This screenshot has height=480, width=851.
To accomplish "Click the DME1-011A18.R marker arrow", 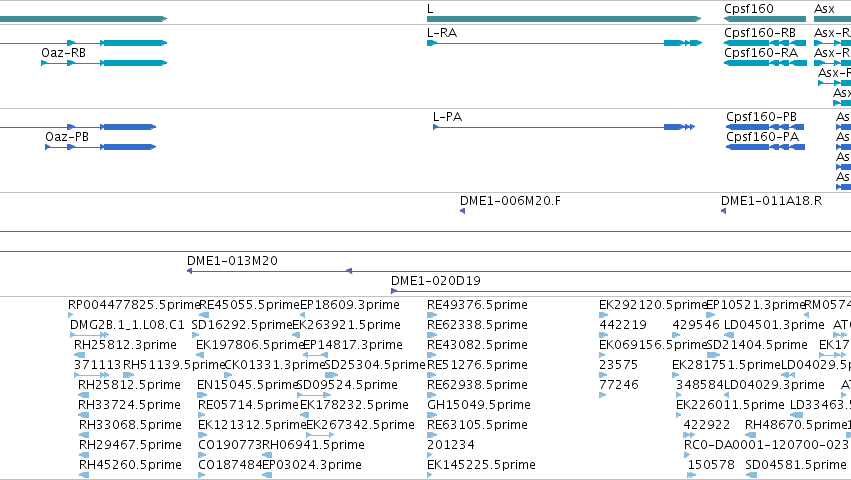I will [723, 211].
